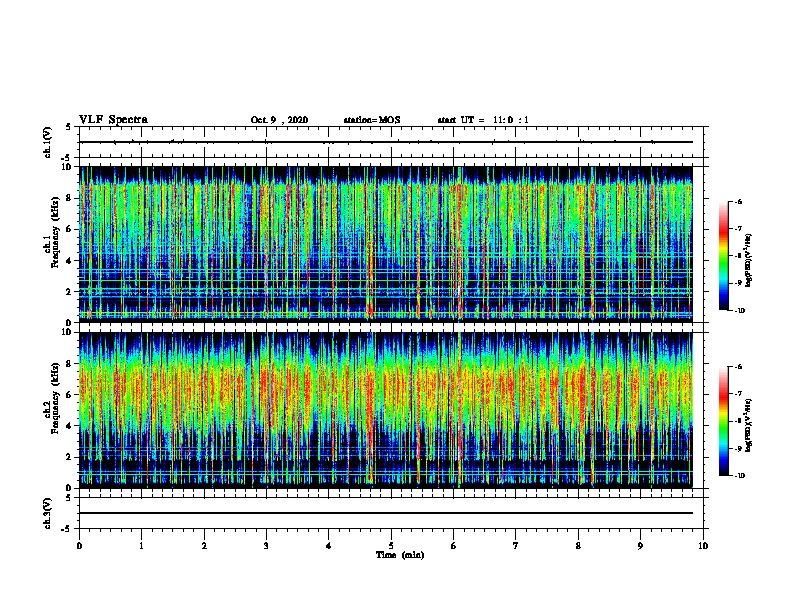Click the ch.3 voltage waveform trace
Image resolution: width=792 pixels, height=612 pixels.
(x=386, y=513)
